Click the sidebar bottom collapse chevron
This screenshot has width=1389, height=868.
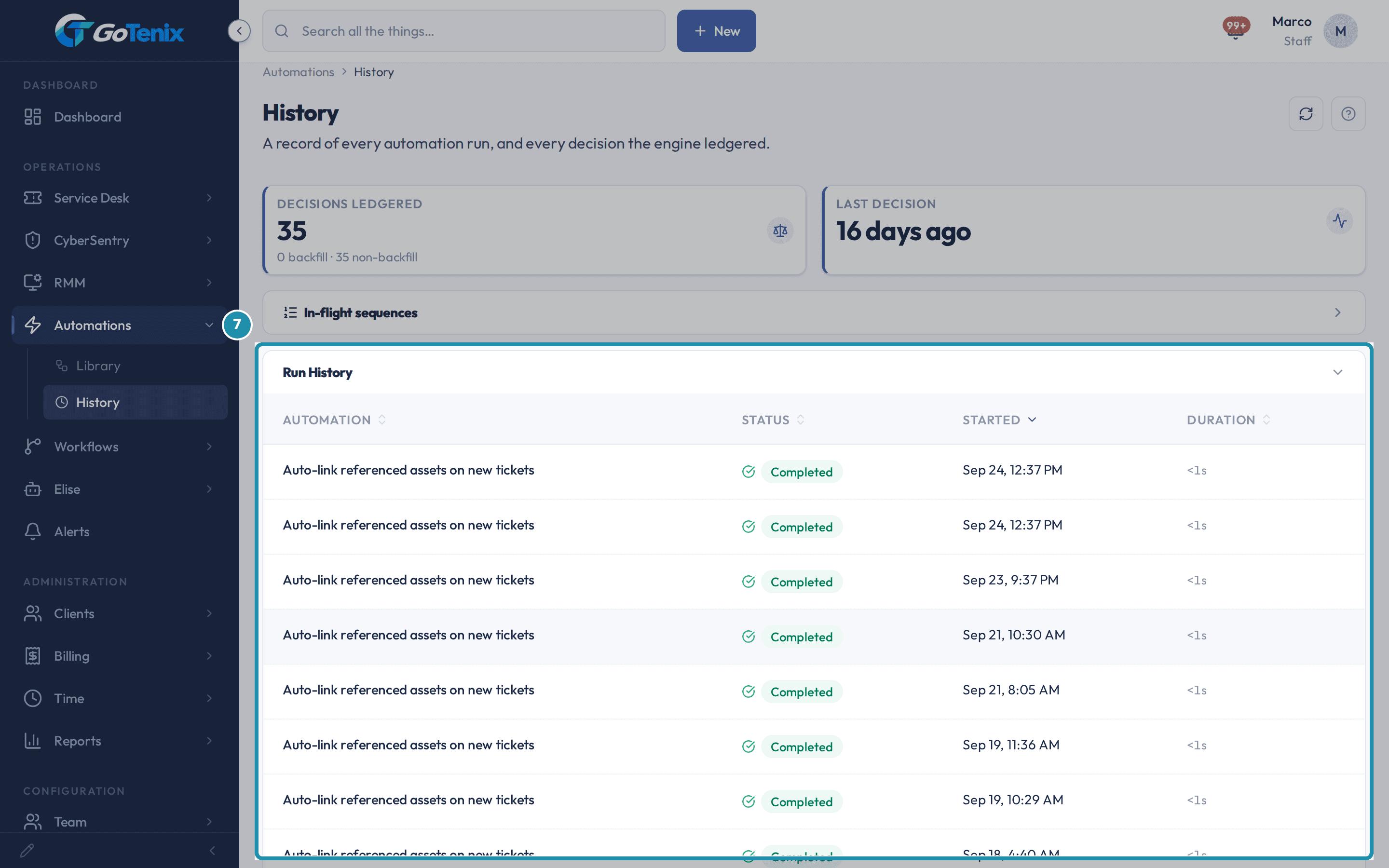[212, 850]
